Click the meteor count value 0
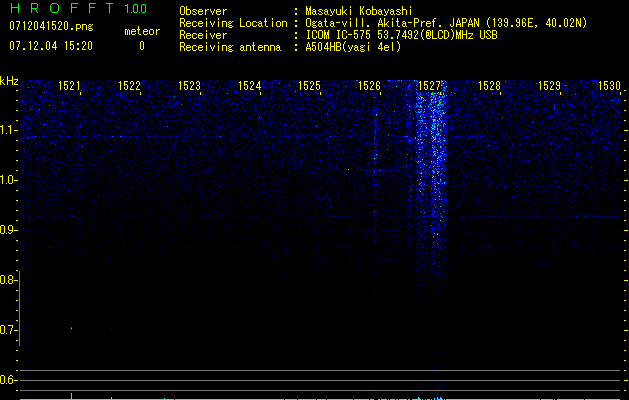Screen dimensions: 629x400 tap(142, 46)
